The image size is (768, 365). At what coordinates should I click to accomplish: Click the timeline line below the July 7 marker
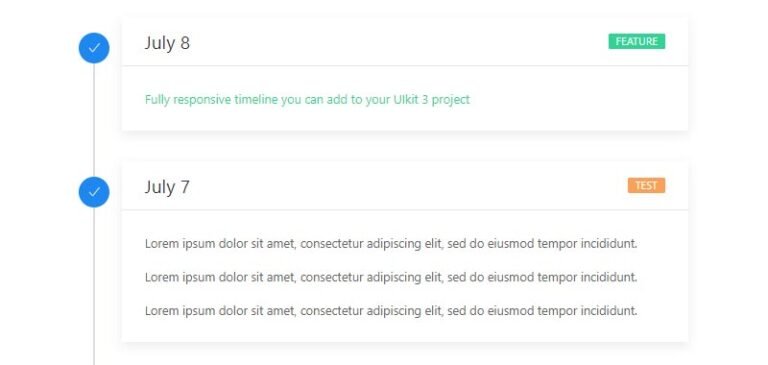(x=94, y=286)
